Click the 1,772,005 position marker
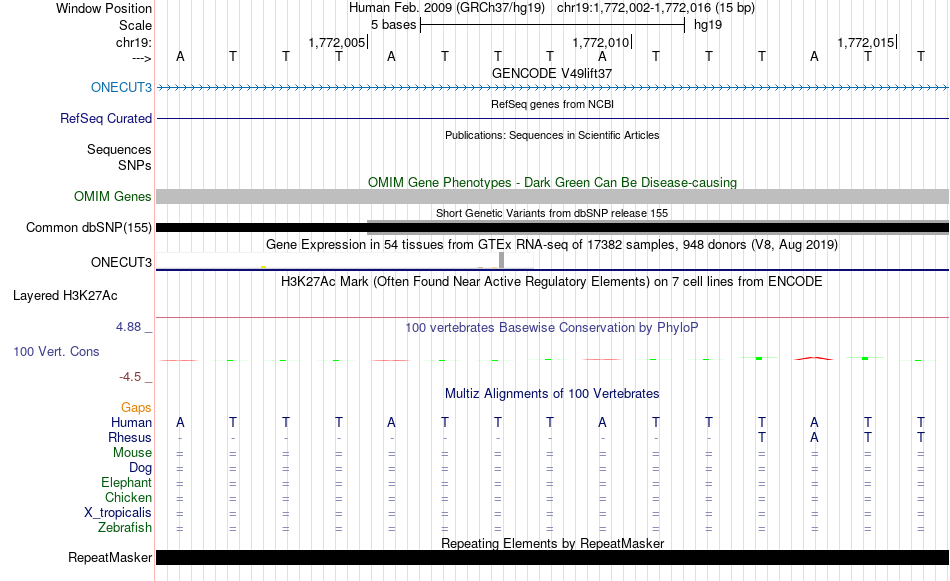The width and height of the screenshot is (950, 581). [337, 42]
